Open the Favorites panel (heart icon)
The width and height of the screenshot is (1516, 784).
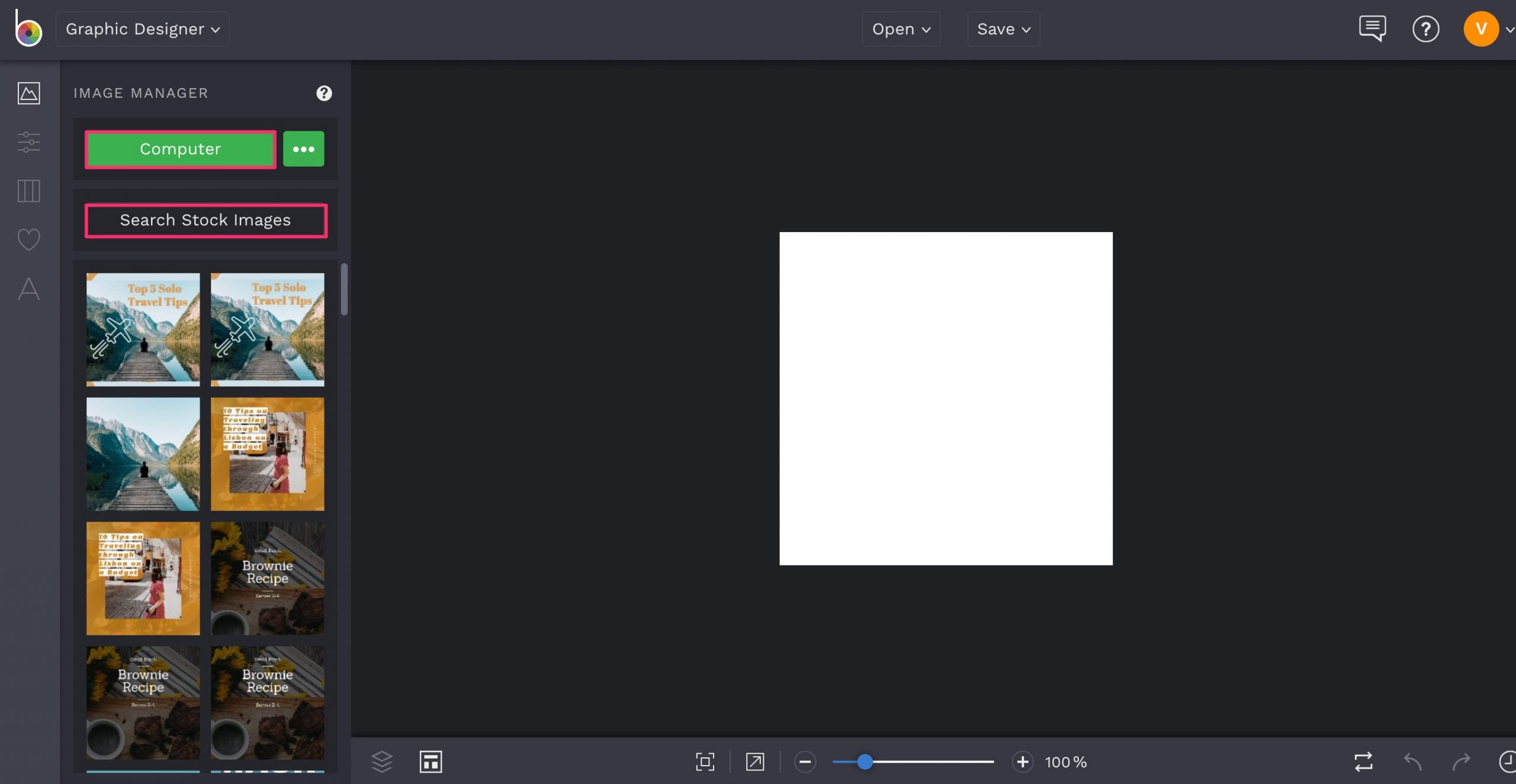28,239
